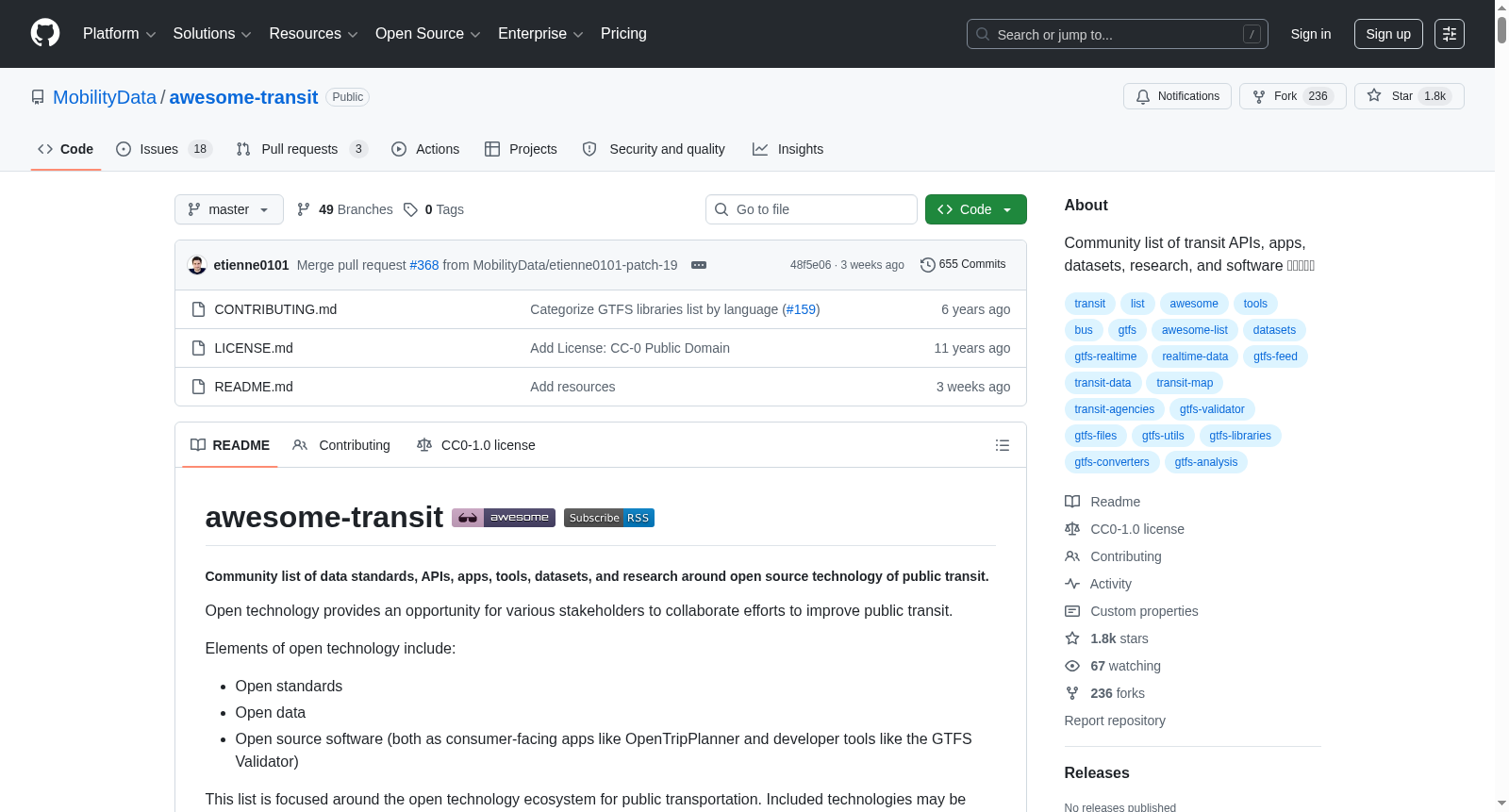
Task: Click etienne0101 avatar image
Action: (x=197, y=265)
